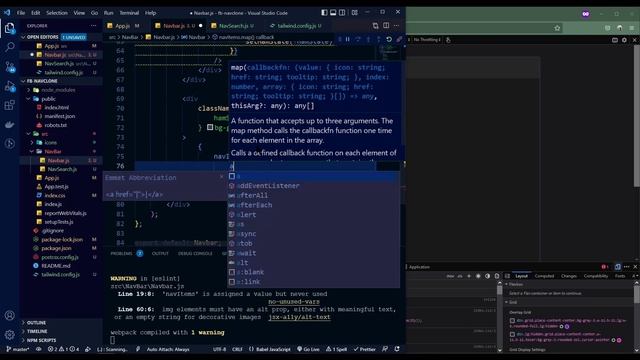Click purple color swatch of first grid div
Viewport: 640px width, 360px height.
[567, 326]
